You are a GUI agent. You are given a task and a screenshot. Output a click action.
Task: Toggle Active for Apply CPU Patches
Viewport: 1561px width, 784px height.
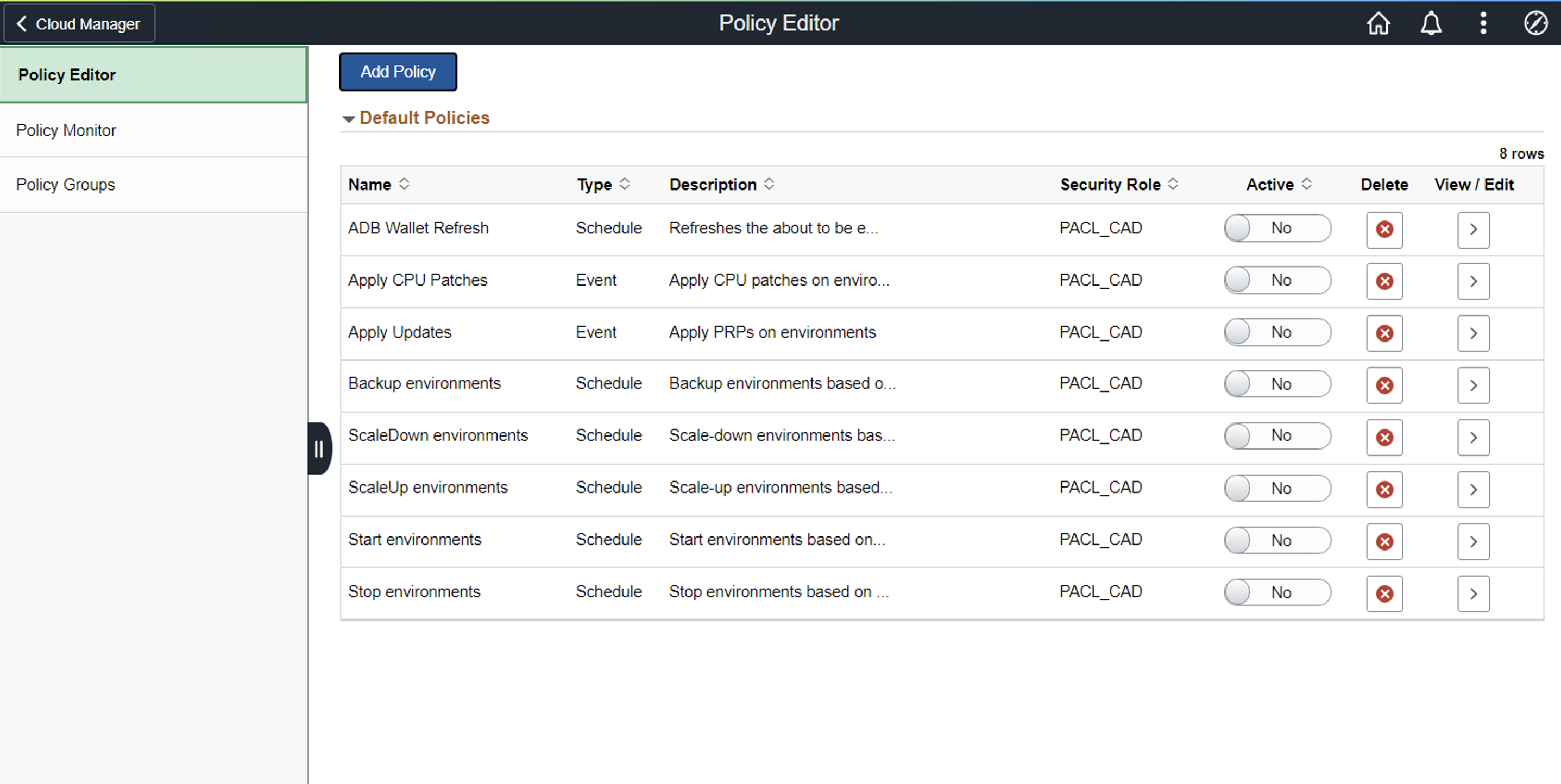coord(1277,281)
